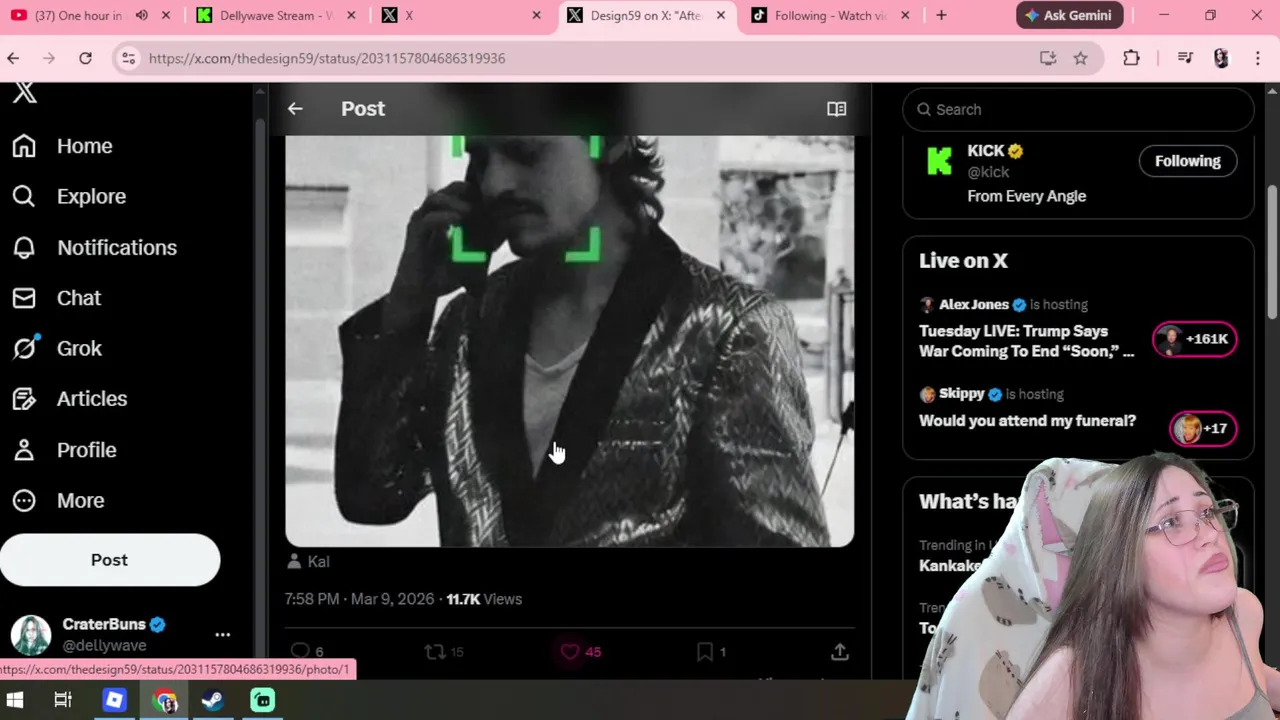This screenshot has width=1280, height=720.
Task: Bookmark this page with the star
Action: 1080,58
